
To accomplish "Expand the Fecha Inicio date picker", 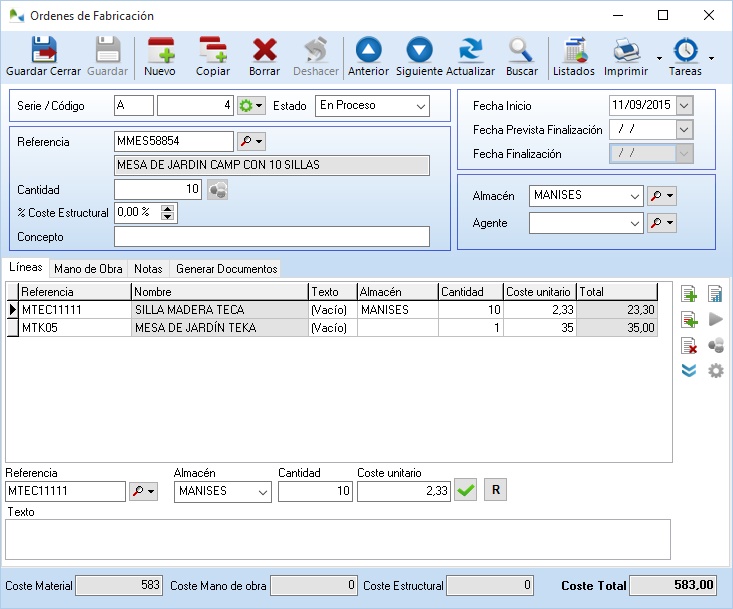I will click(684, 106).
